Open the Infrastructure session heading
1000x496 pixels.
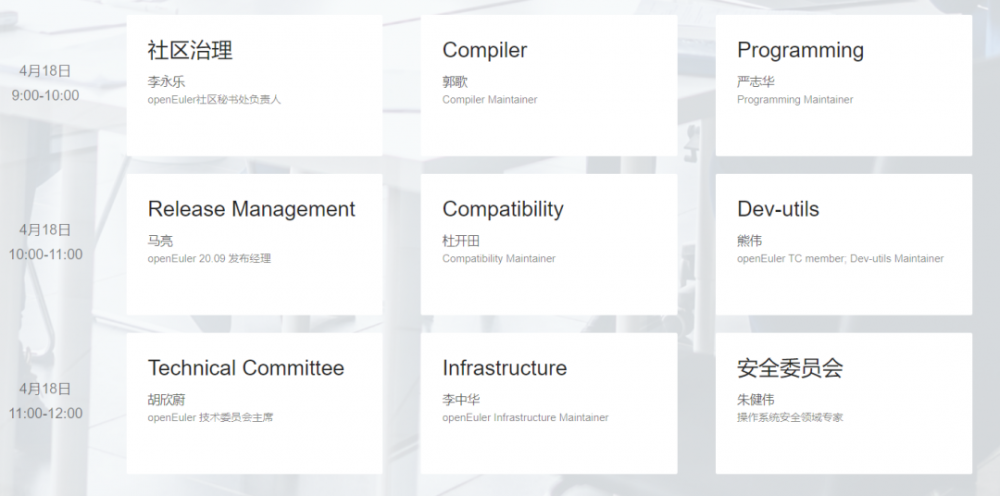(x=504, y=368)
